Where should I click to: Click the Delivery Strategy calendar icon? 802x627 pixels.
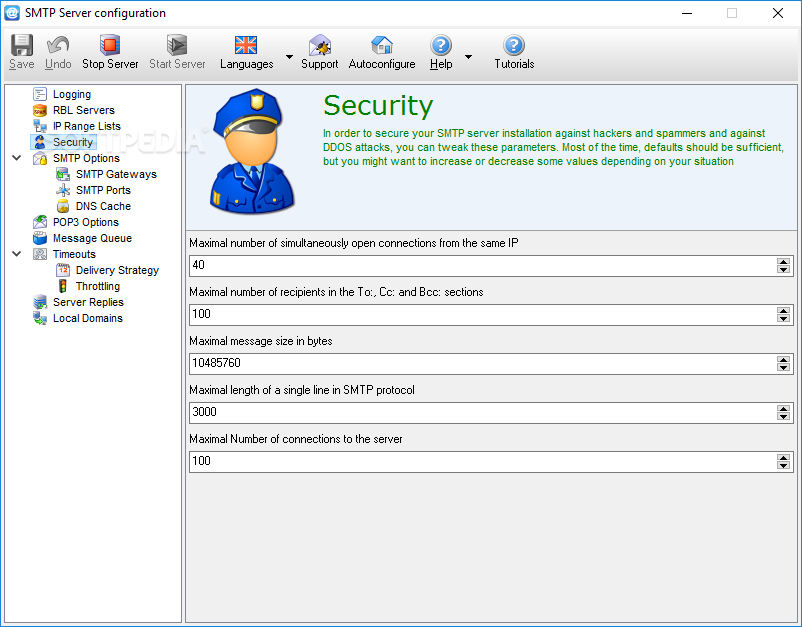pos(63,270)
